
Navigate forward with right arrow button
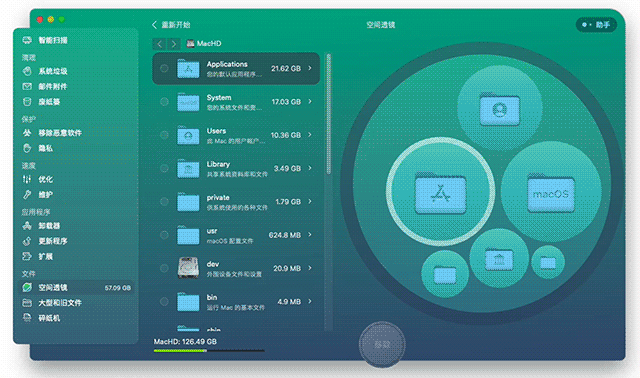(173, 44)
